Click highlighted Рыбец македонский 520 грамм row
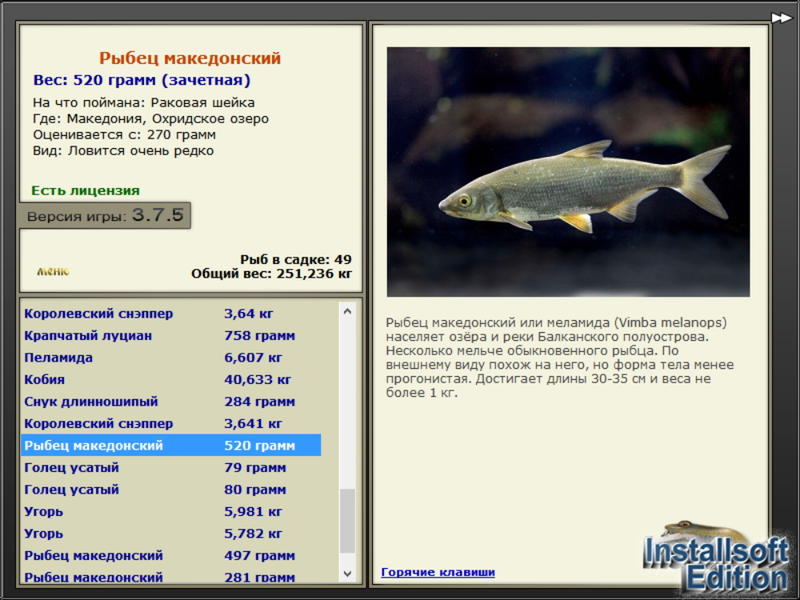 pyautogui.click(x=171, y=445)
